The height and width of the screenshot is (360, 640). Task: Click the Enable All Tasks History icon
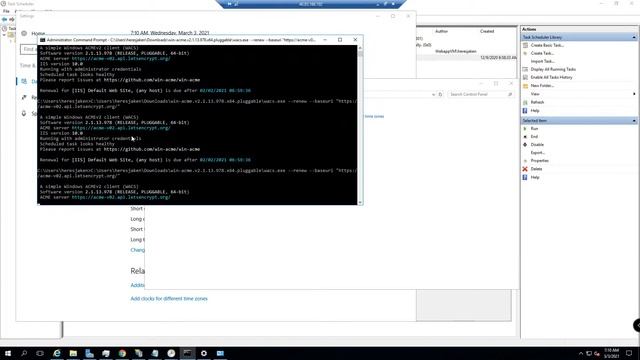[525, 77]
